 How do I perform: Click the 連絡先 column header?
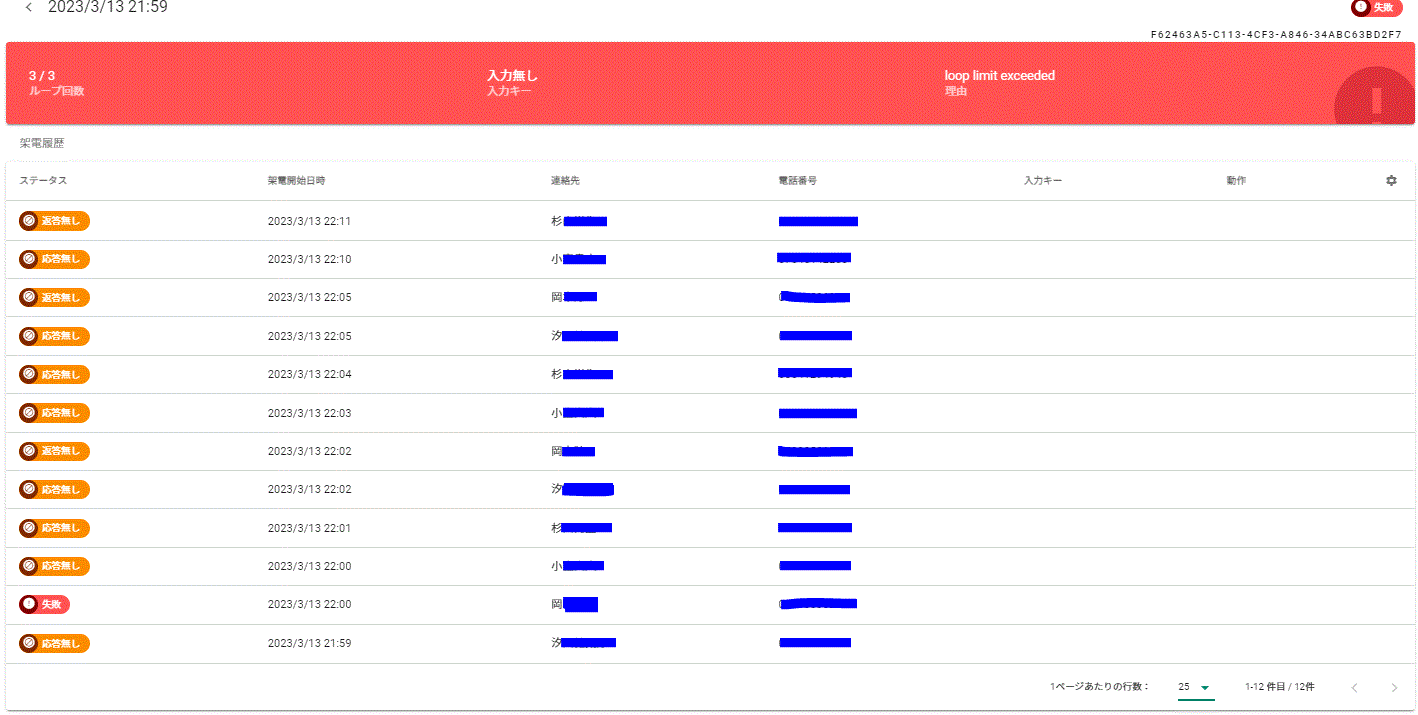pyautogui.click(x=565, y=181)
